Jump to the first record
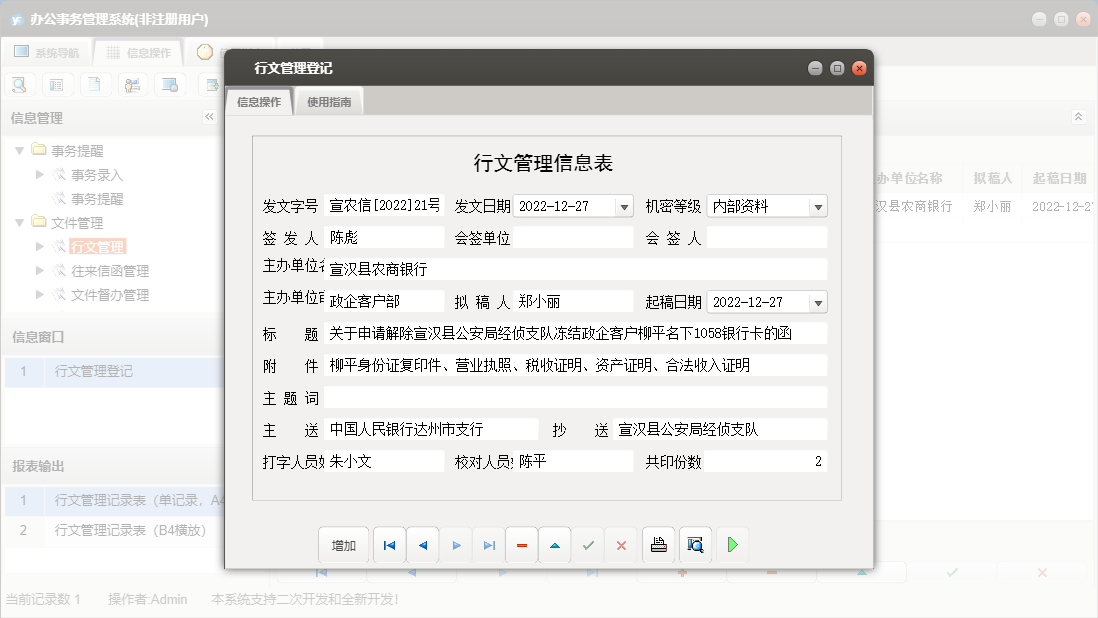The height and width of the screenshot is (618, 1098). [389, 545]
